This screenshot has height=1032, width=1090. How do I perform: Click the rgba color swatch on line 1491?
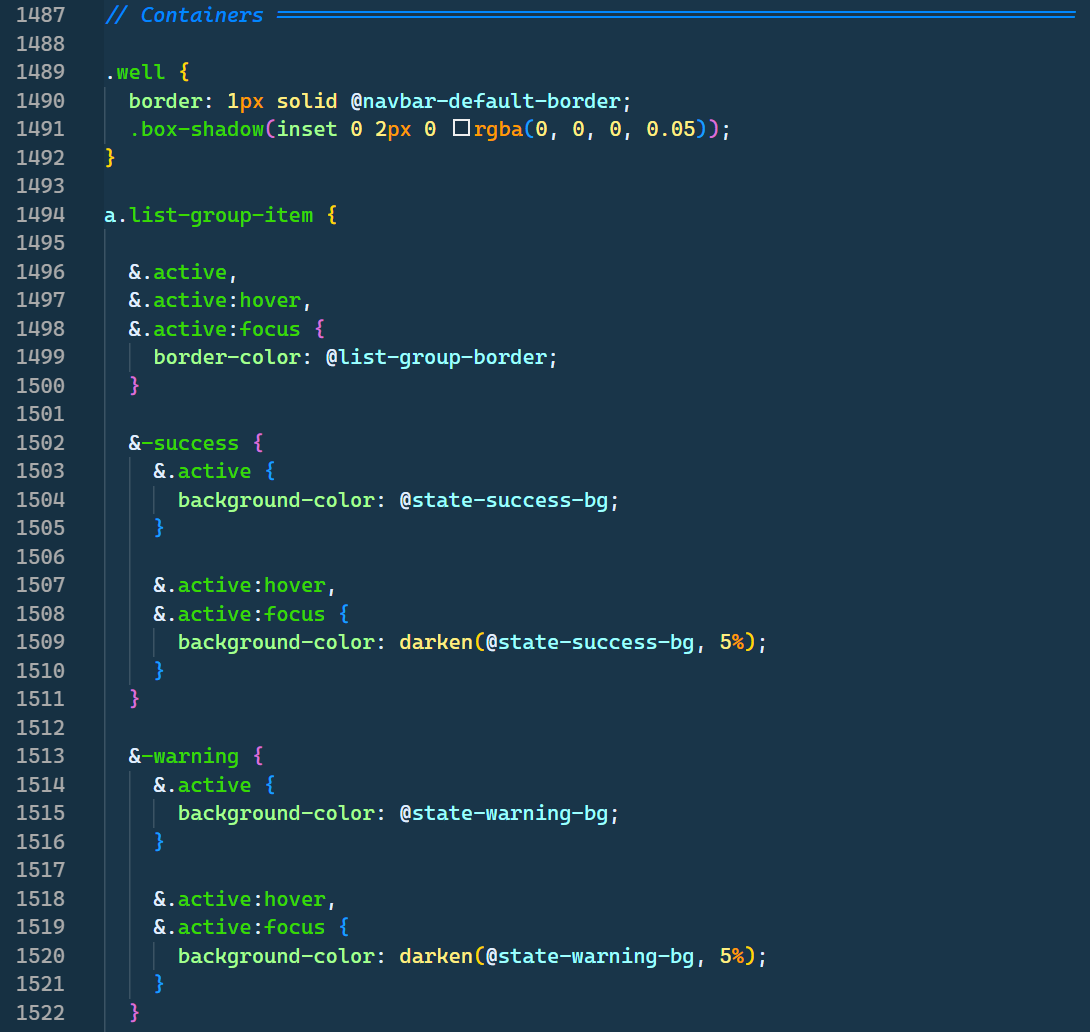pyautogui.click(x=461, y=129)
